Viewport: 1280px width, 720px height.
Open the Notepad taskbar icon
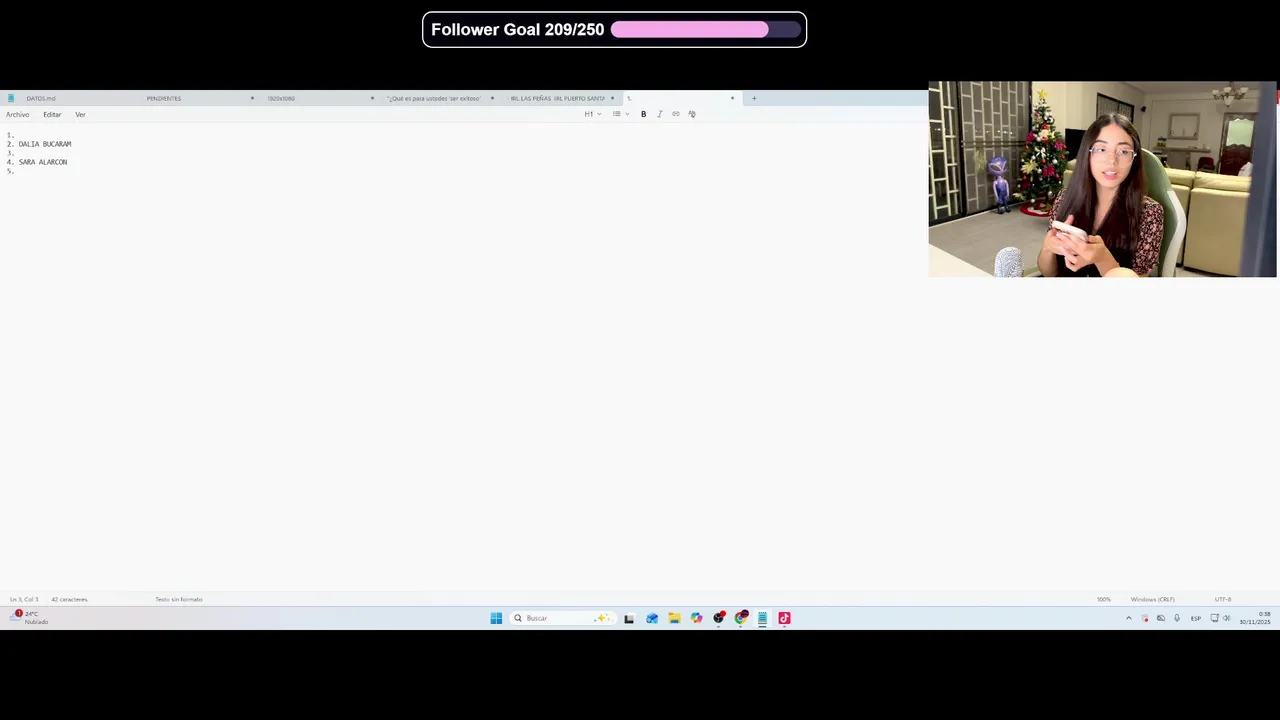pos(762,618)
